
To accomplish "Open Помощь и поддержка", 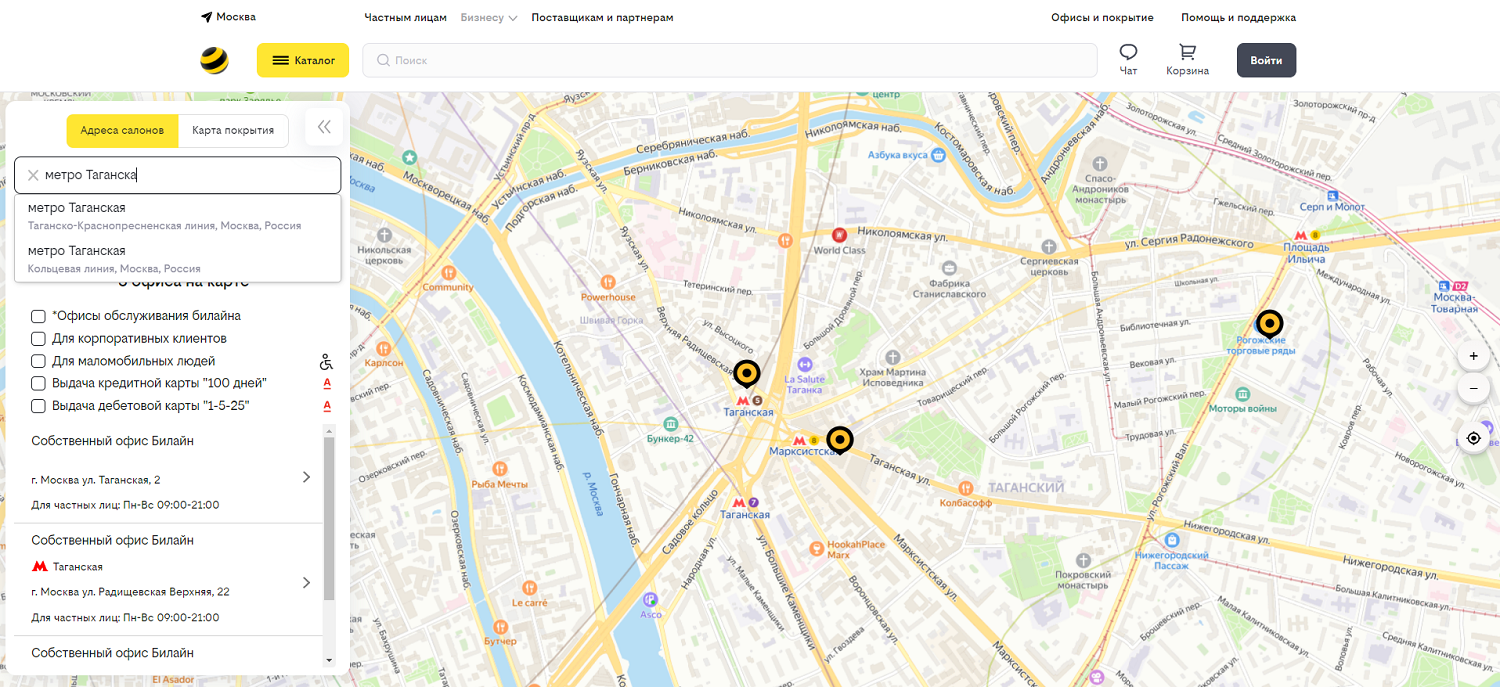I will click(1238, 18).
